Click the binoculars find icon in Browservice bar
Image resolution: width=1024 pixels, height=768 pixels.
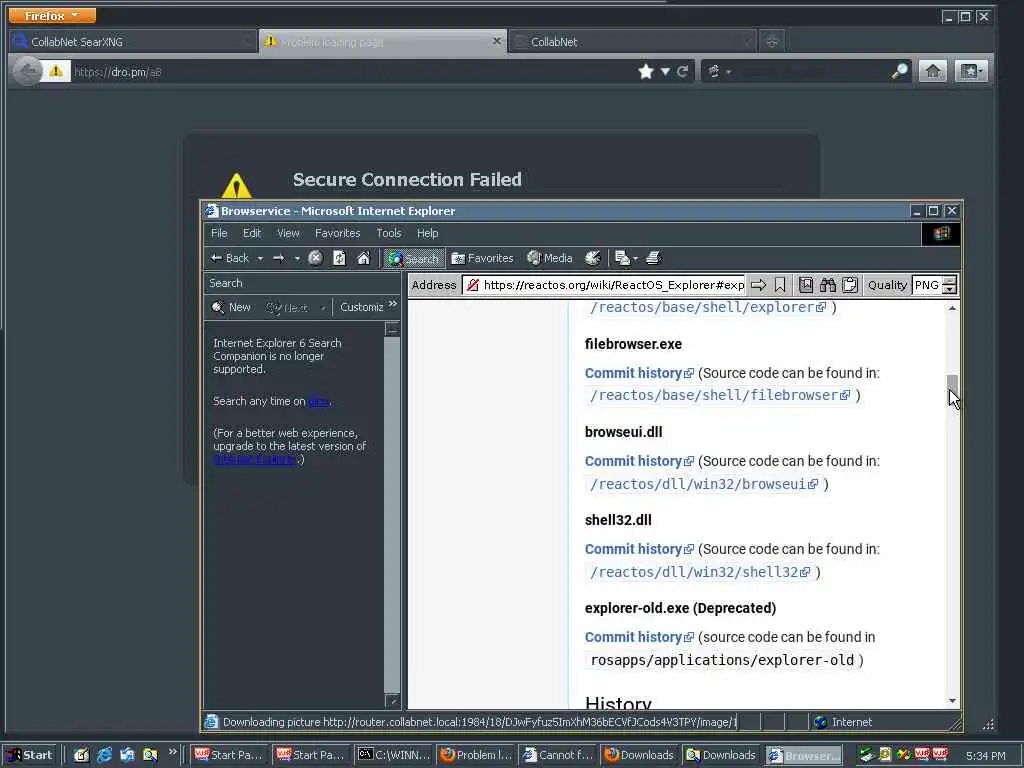827,285
